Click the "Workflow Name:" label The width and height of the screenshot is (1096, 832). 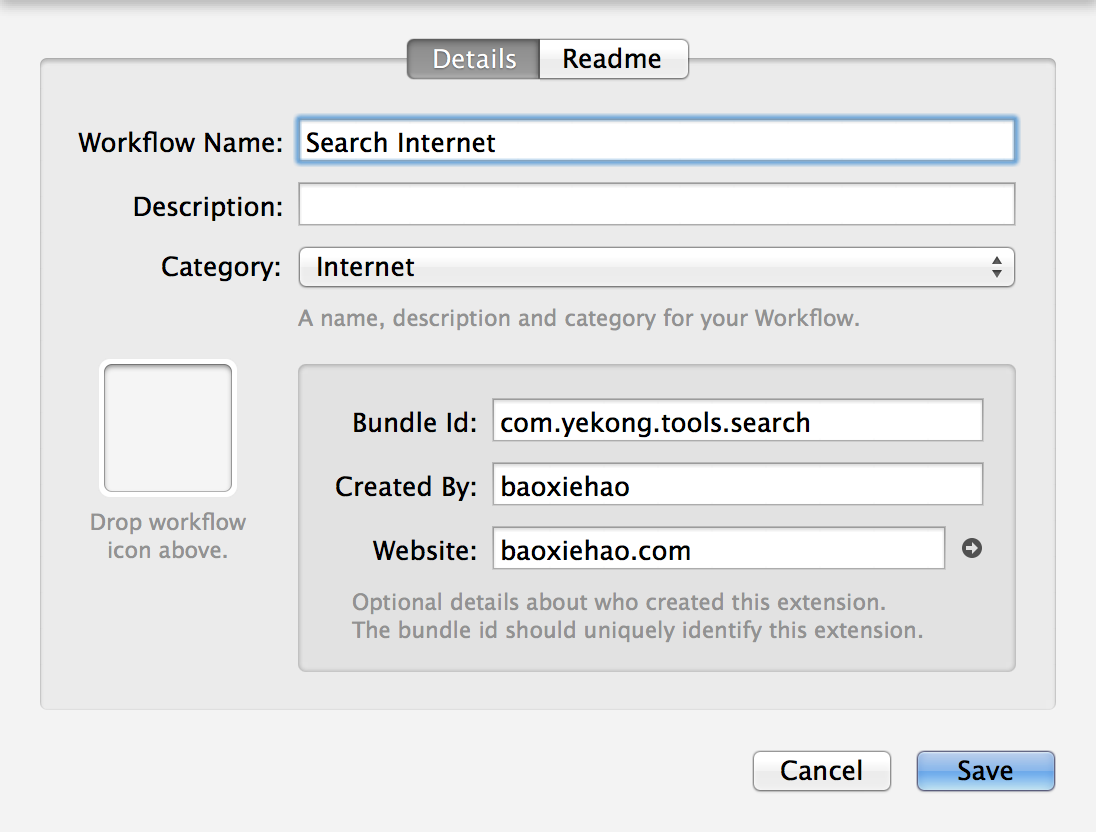coord(181,142)
